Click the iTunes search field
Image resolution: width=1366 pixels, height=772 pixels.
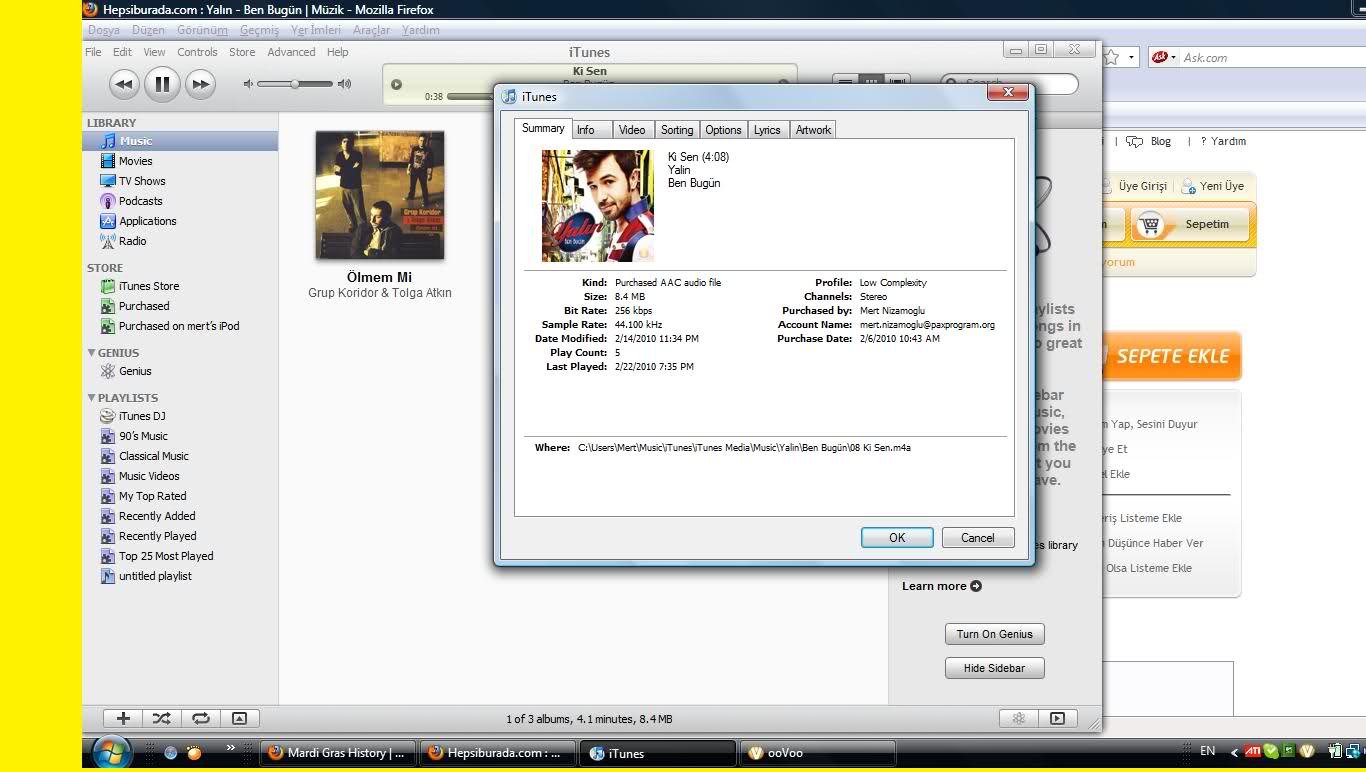[1010, 84]
